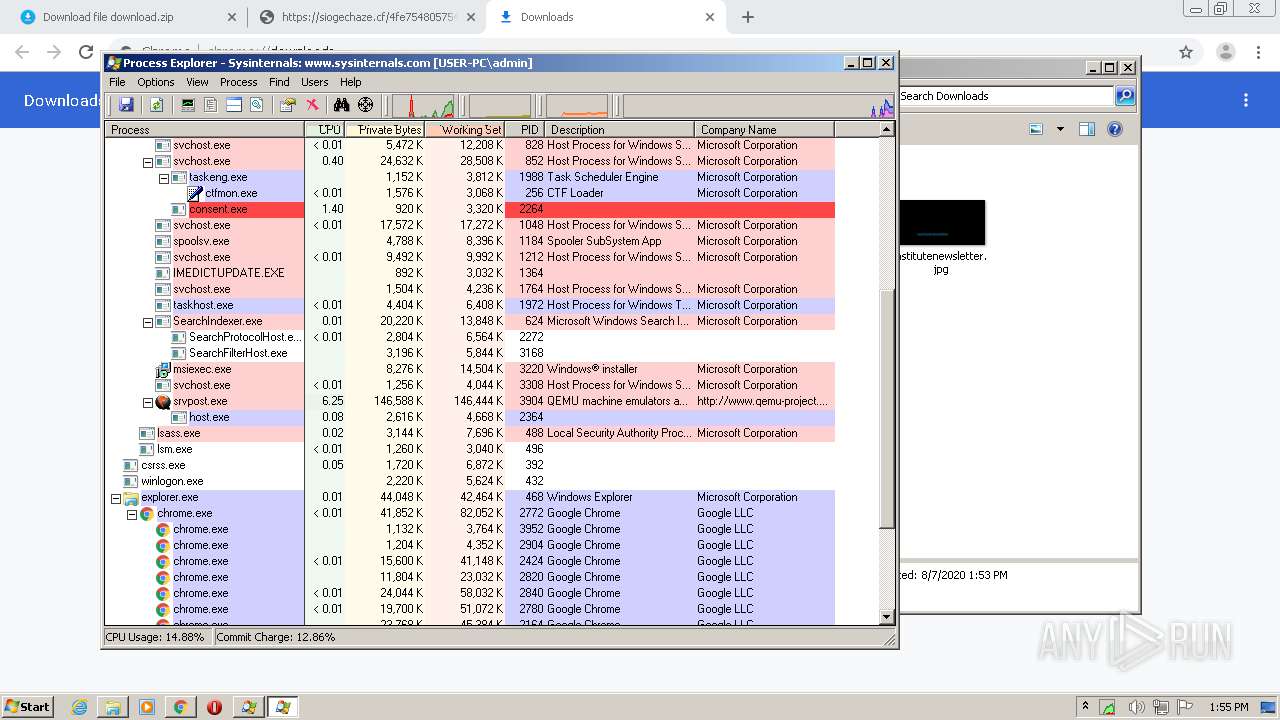Select the csrss.exe process PID 392

pos(163,465)
